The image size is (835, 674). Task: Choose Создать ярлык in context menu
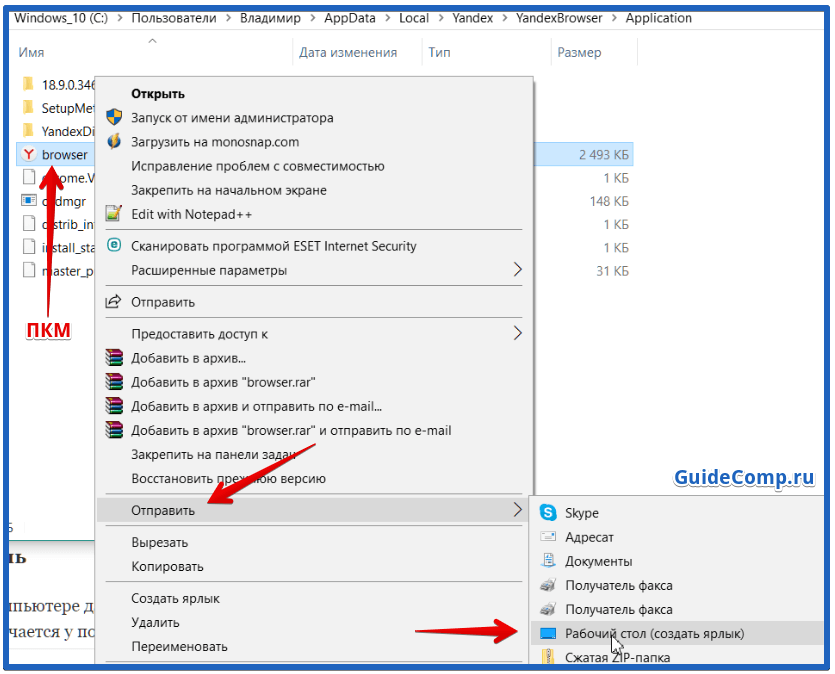tap(314, 598)
